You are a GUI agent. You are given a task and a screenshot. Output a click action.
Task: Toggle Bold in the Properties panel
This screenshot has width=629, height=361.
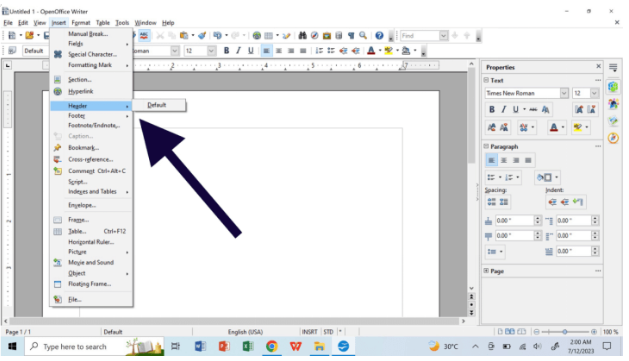(x=492, y=110)
